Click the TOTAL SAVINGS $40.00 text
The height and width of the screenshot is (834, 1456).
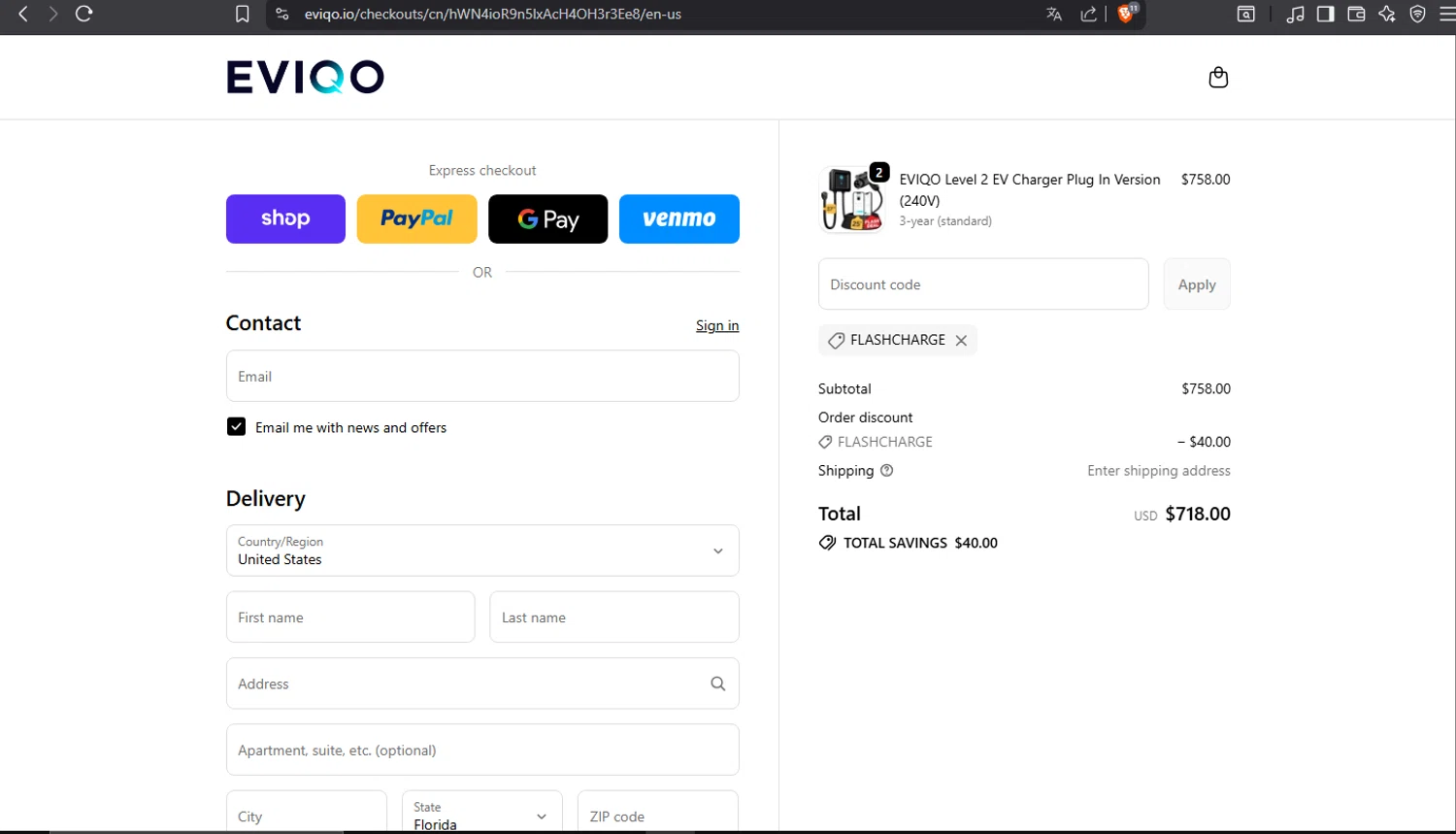(x=920, y=543)
